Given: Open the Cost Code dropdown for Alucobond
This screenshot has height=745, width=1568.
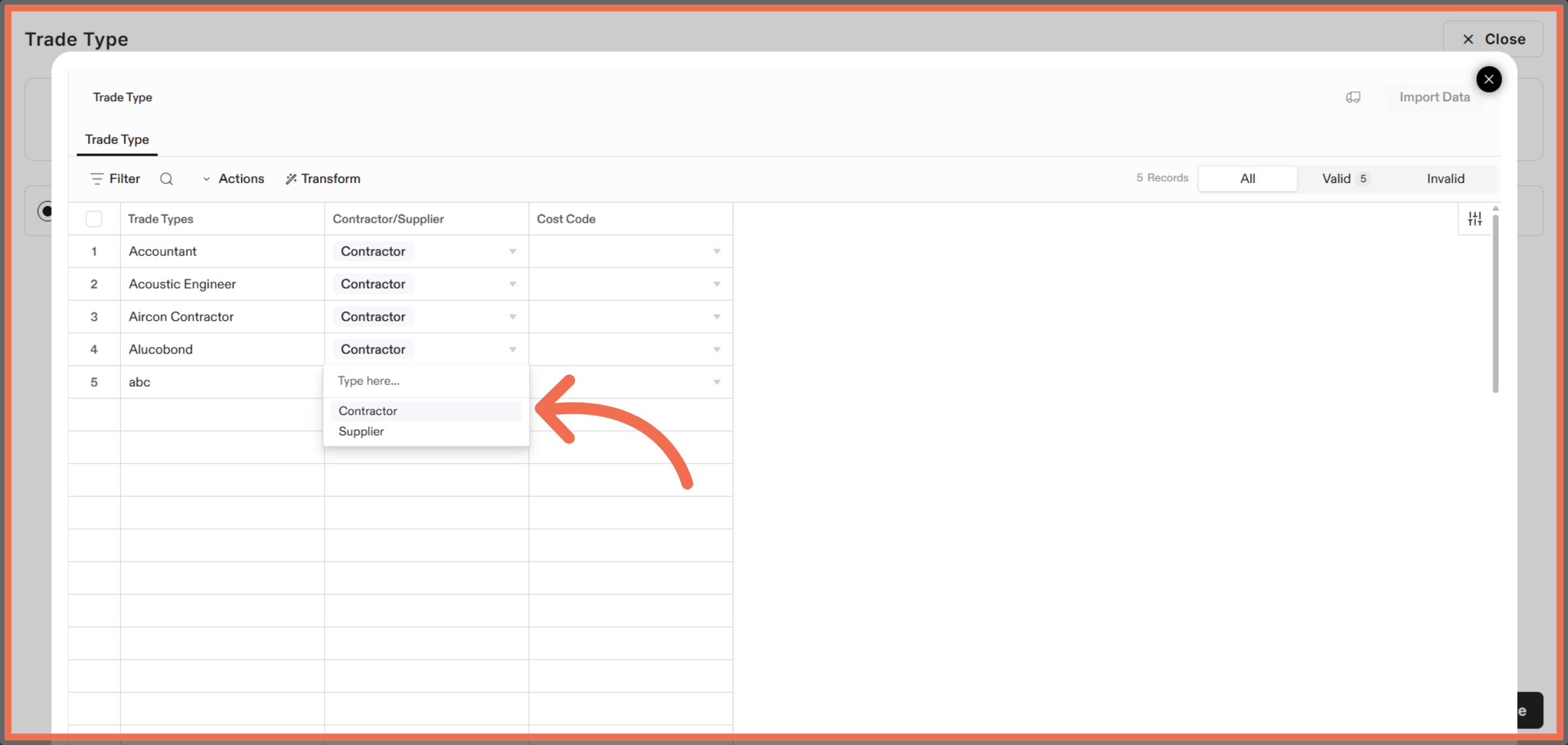Looking at the screenshot, I should (x=717, y=350).
